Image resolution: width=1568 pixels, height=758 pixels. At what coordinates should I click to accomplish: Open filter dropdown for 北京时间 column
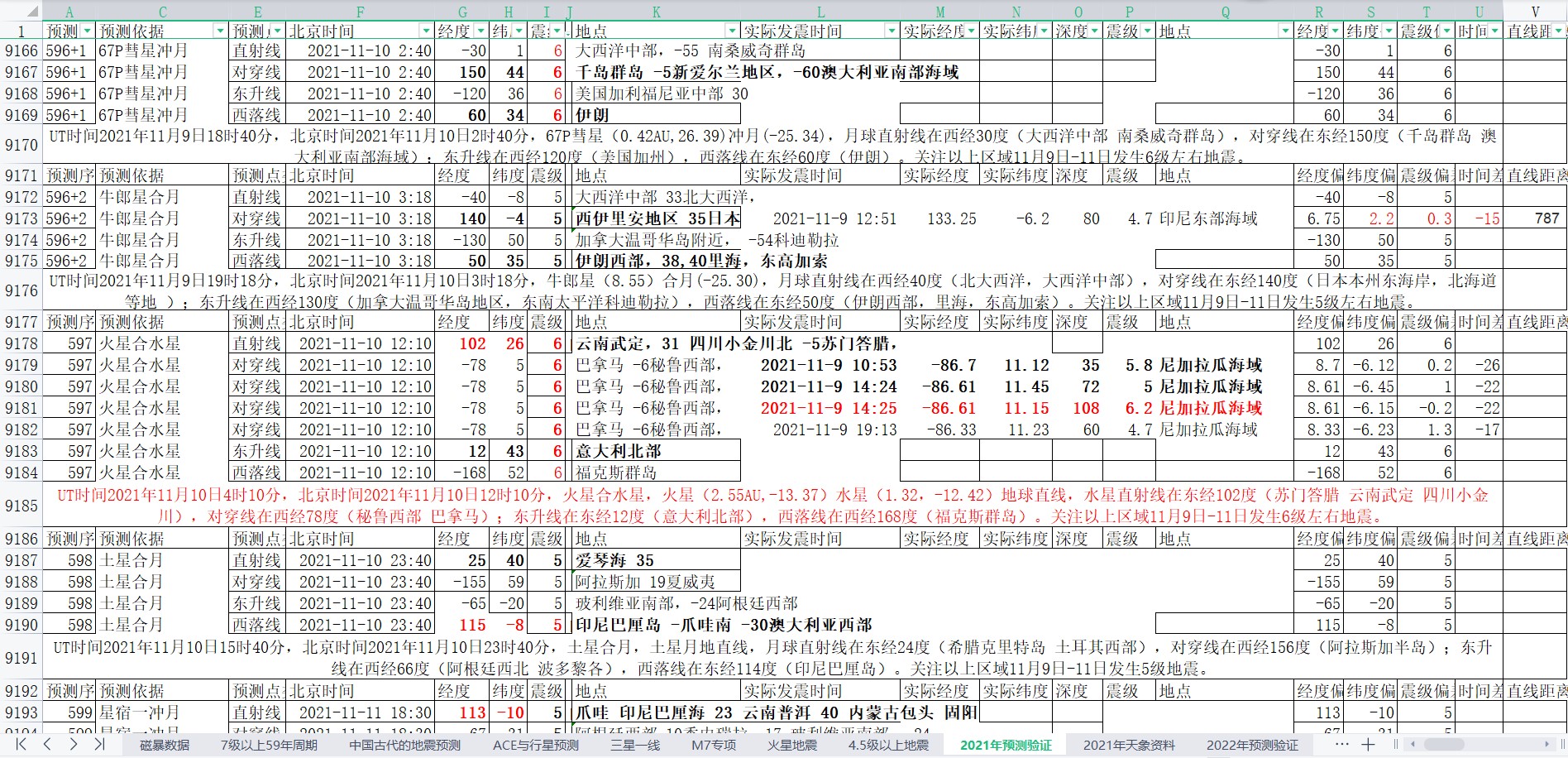(x=425, y=31)
